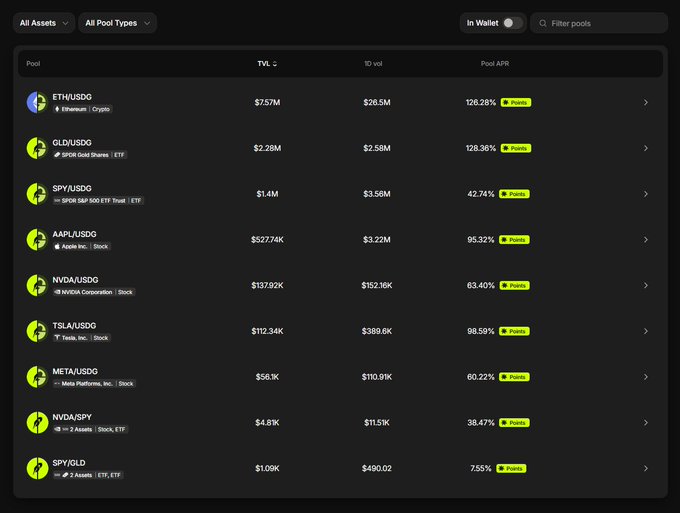Click the Points badge on the NVDA/SPY row
This screenshot has width=680, height=513.
pos(514,423)
